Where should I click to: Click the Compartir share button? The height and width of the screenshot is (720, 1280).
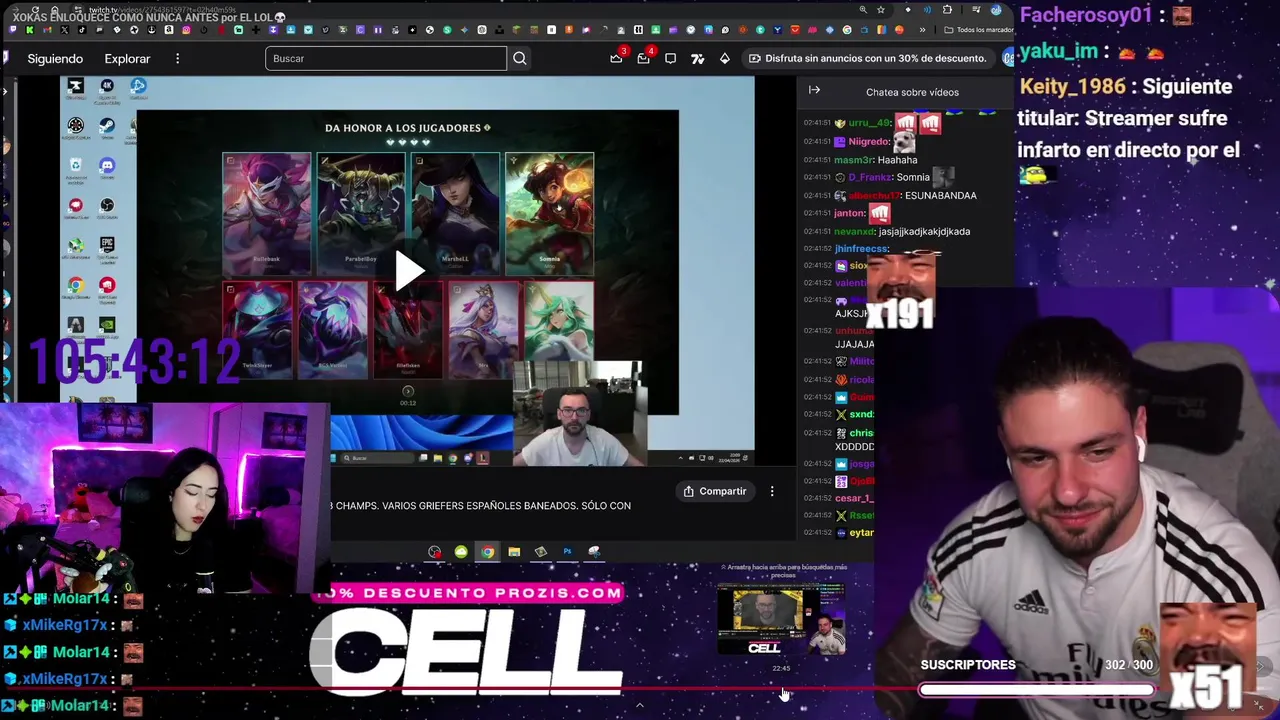[x=715, y=491]
